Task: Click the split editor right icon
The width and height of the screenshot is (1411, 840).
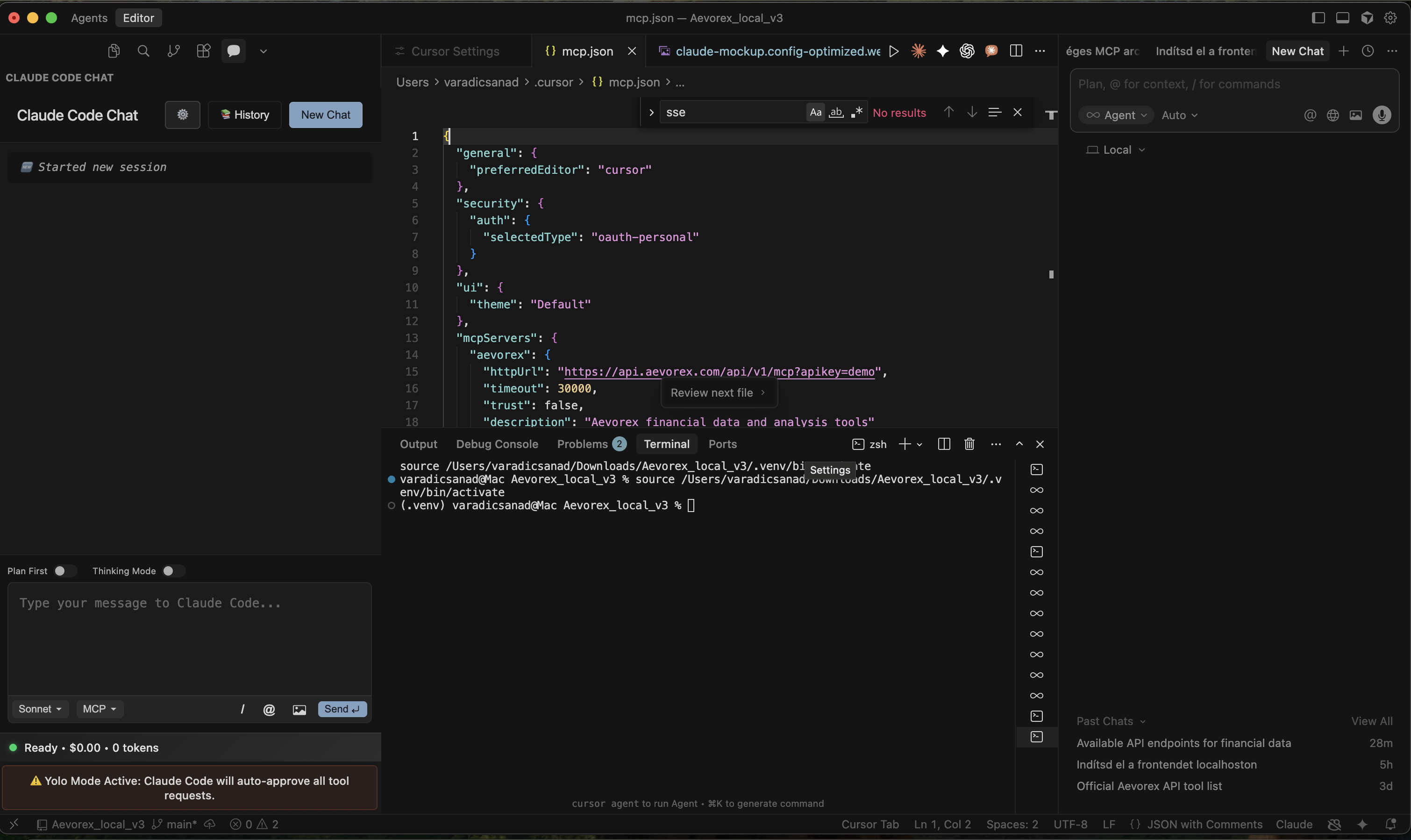Action: tap(1016, 51)
